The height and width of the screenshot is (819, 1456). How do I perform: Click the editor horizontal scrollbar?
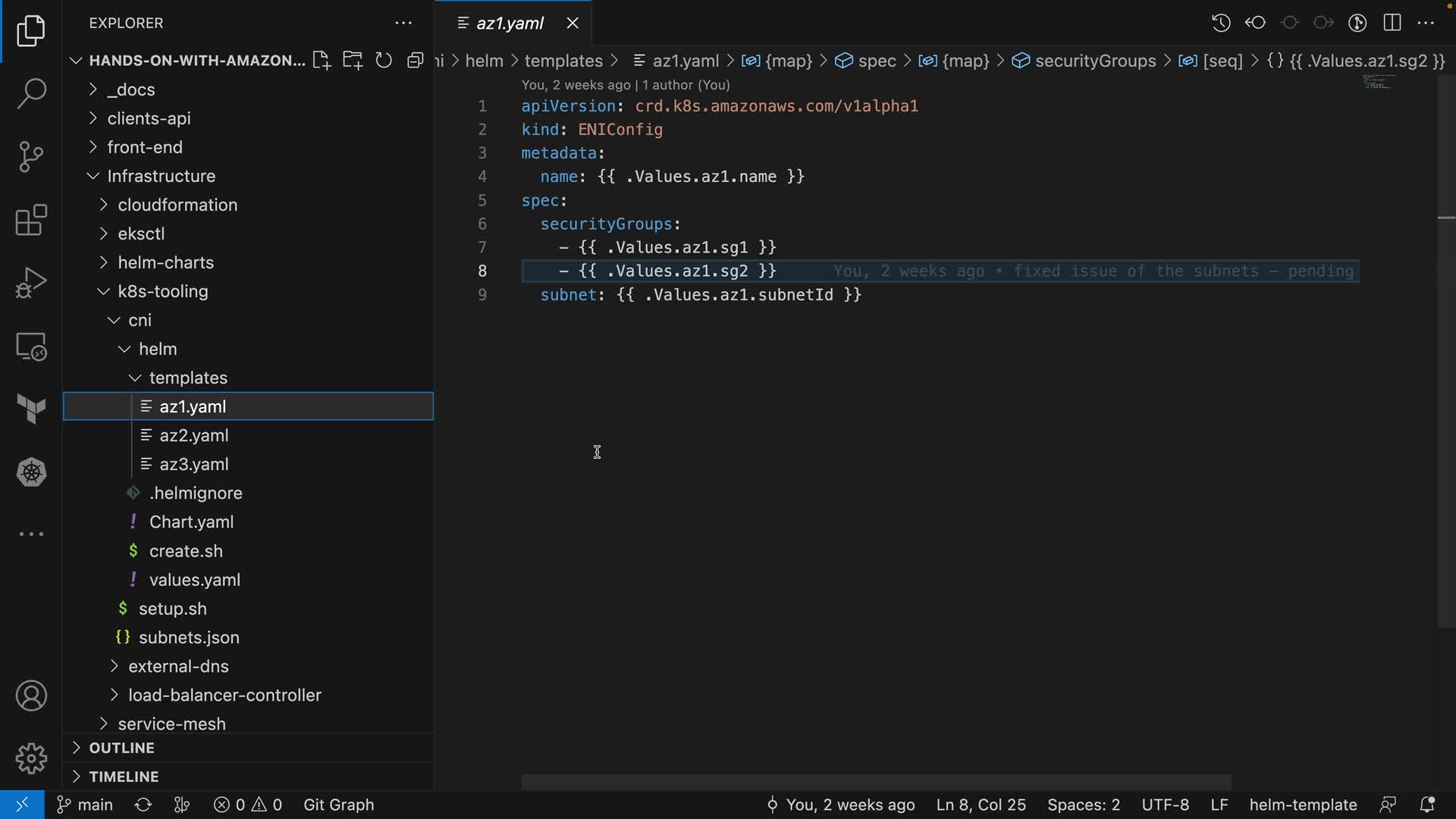(876, 782)
